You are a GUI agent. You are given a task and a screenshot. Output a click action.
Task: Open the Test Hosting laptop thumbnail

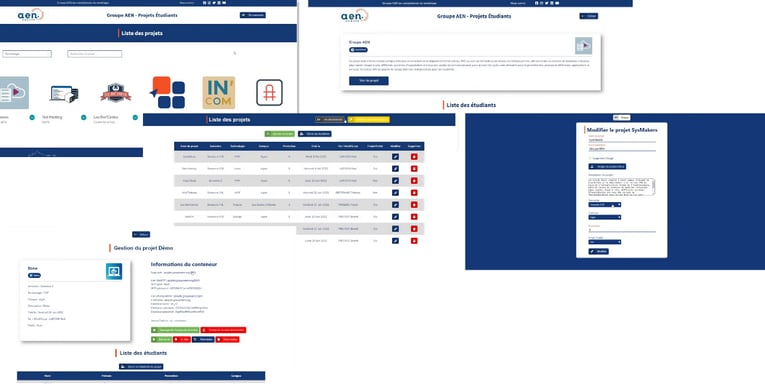point(64,94)
